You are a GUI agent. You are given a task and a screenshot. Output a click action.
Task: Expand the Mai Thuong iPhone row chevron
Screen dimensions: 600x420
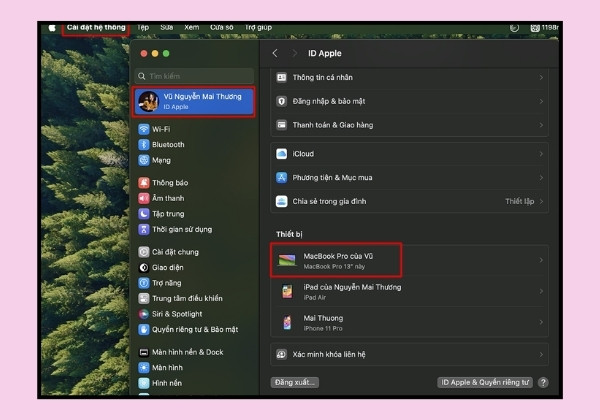pyautogui.click(x=541, y=322)
